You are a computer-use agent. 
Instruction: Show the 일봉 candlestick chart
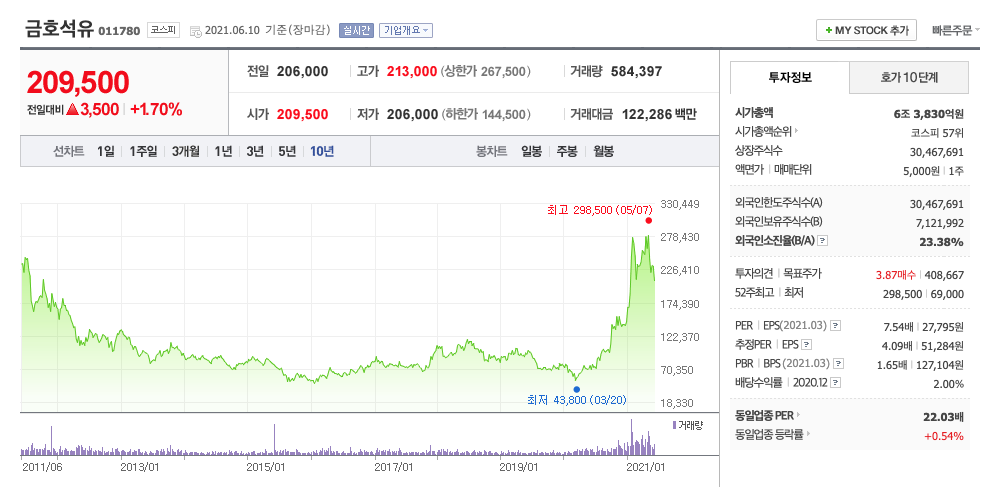pyautogui.click(x=532, y=152)
